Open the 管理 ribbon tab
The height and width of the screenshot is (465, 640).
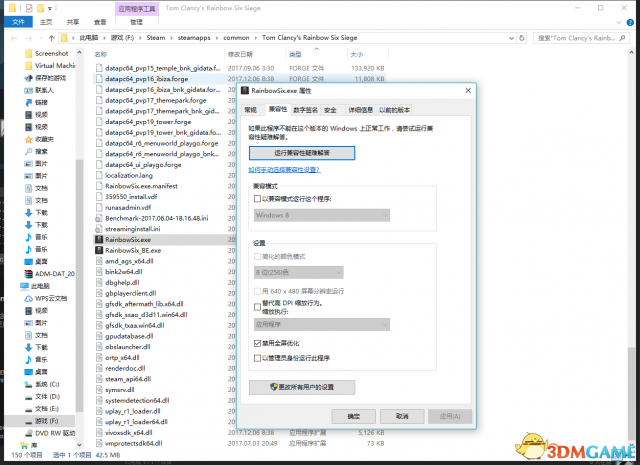pos(136,22)
